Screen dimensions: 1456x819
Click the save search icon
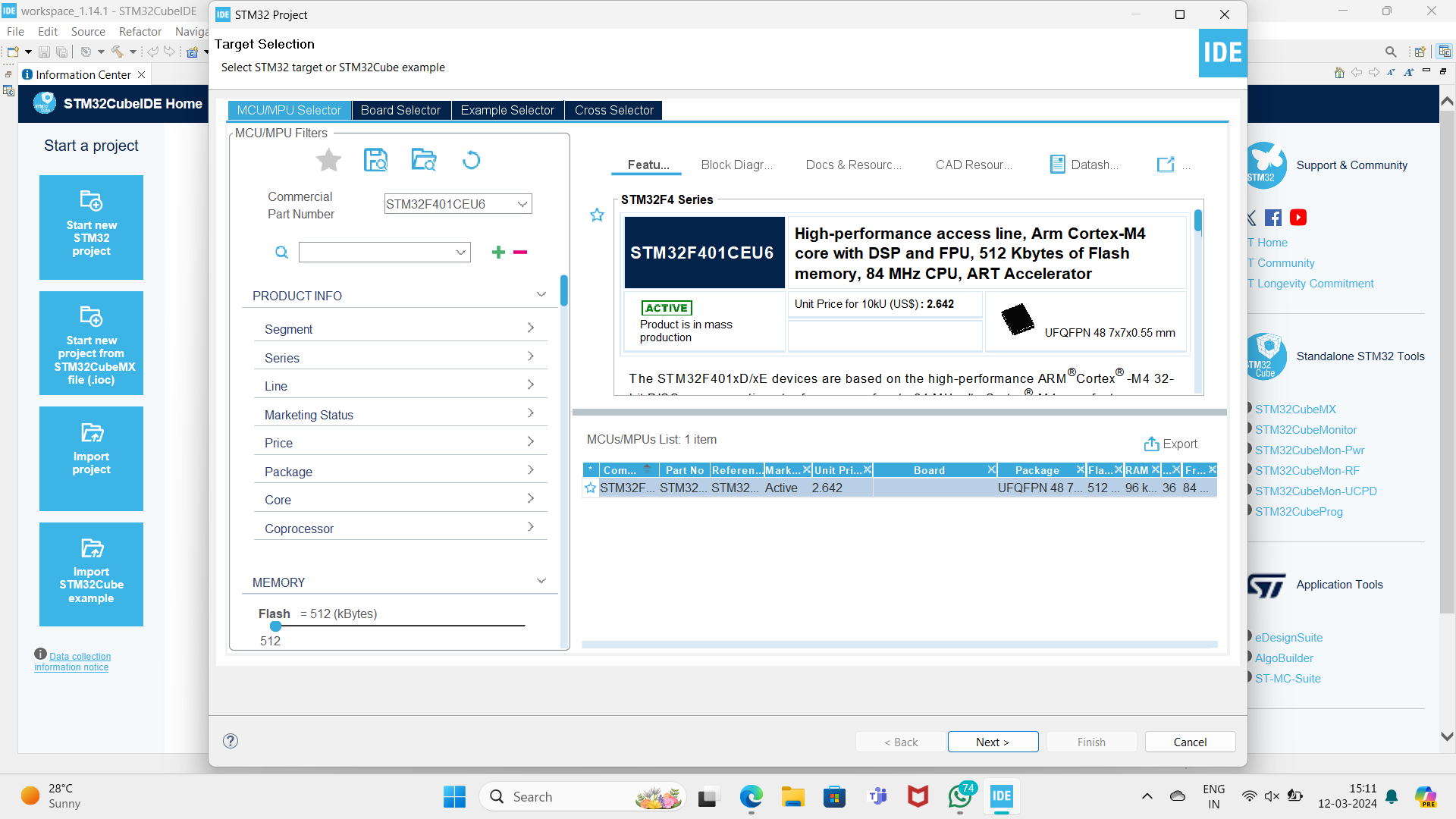coord(376,160)
